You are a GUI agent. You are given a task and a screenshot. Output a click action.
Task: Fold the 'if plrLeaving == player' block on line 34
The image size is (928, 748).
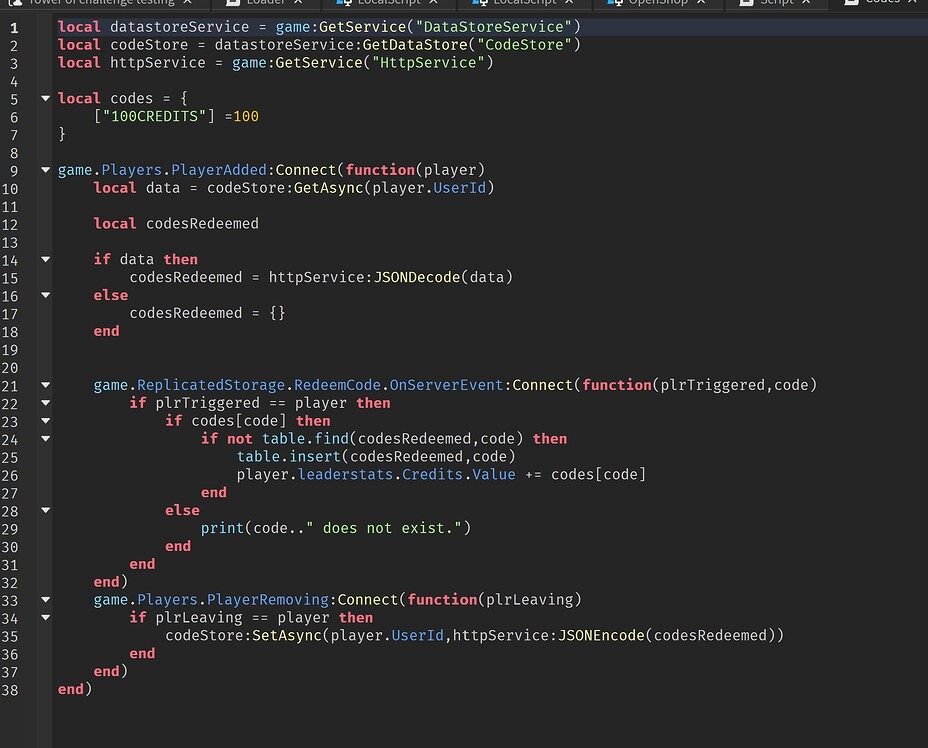(46, 617)
